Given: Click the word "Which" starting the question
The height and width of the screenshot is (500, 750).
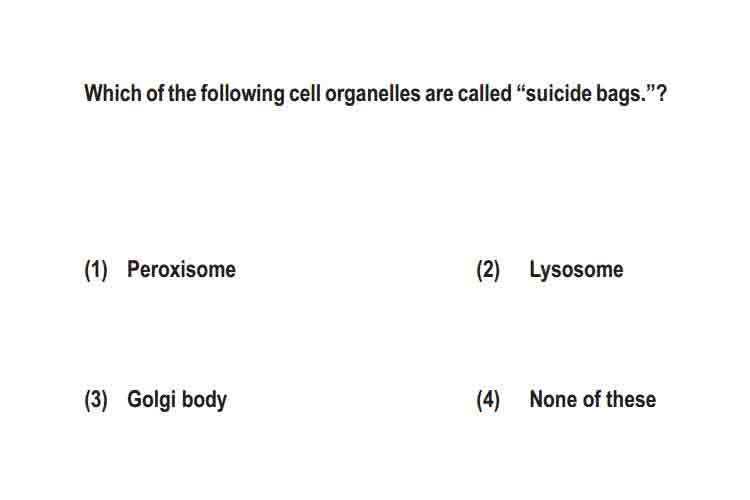Looking at the screenshot, I should pos(113,93).
